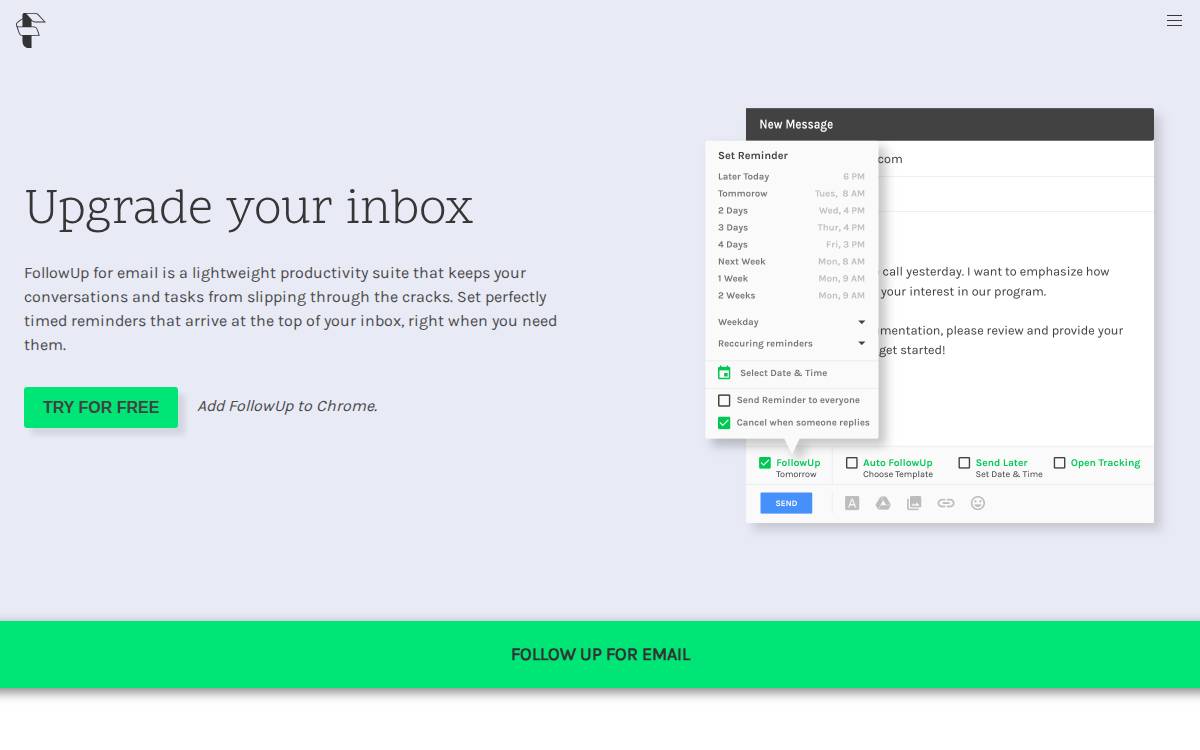Click the Upgrade your inbox heading

(x=249, y=208)
